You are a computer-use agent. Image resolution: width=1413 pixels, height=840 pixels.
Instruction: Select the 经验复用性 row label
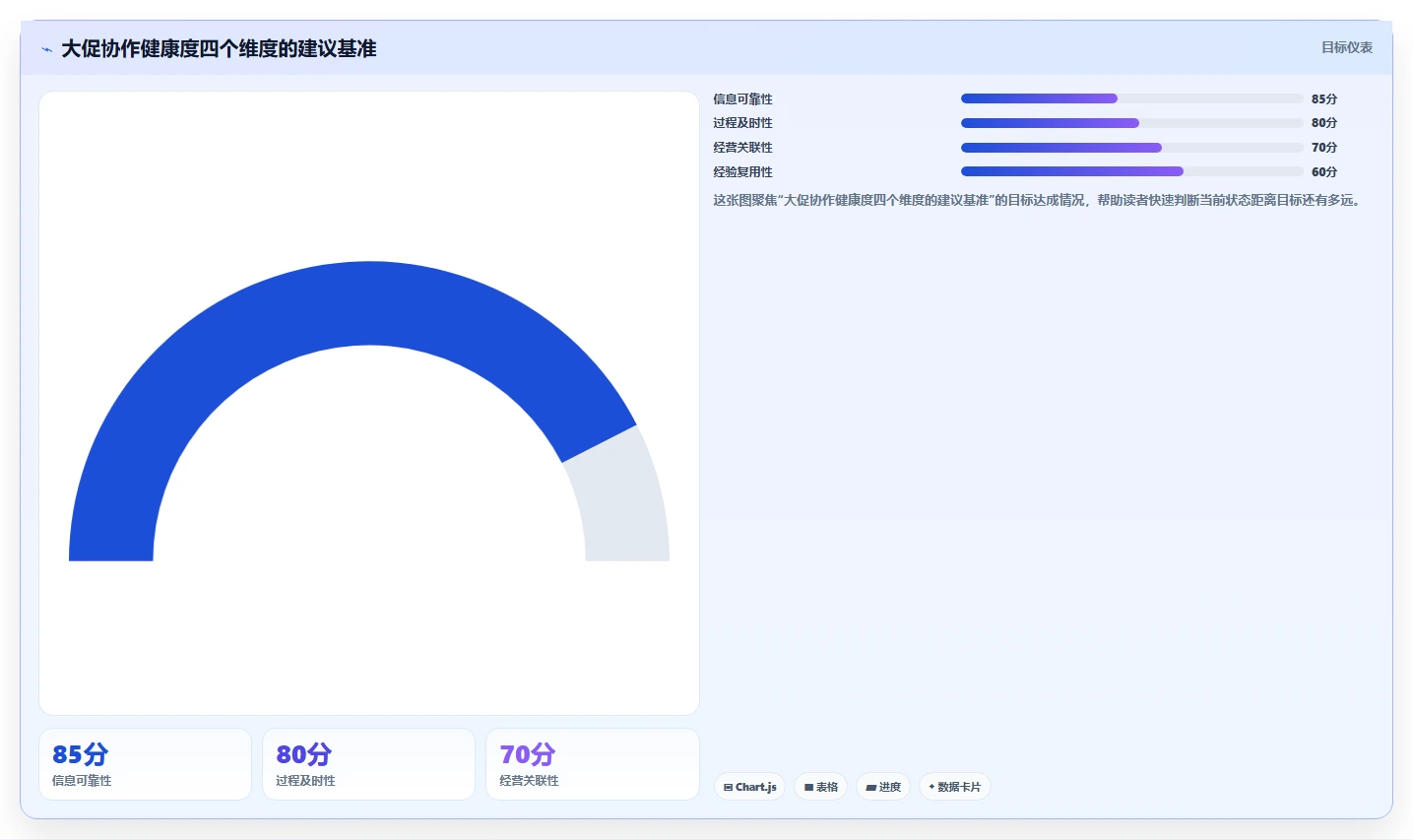coord(742,171)
